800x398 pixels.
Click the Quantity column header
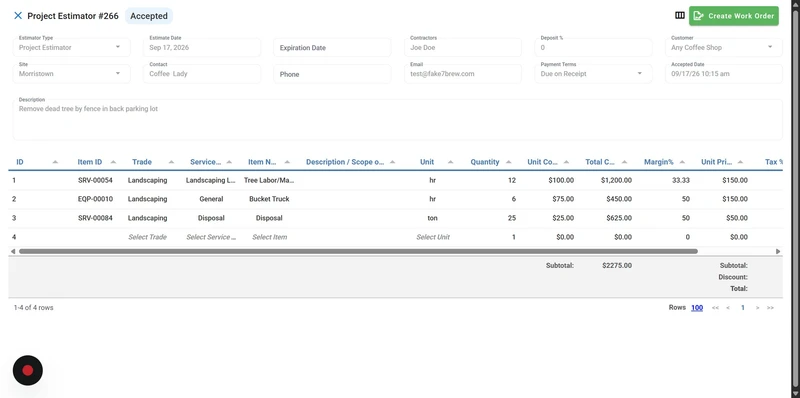pos(485,162)
